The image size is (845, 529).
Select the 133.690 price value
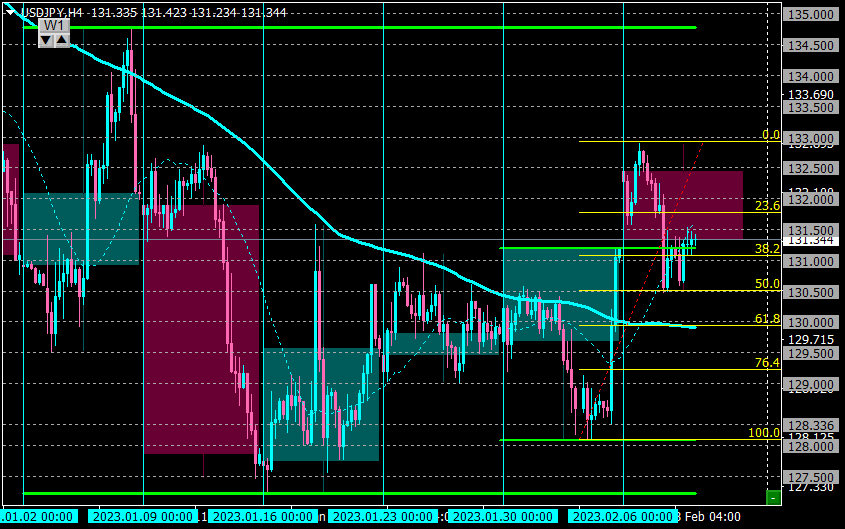pos(811,95)
